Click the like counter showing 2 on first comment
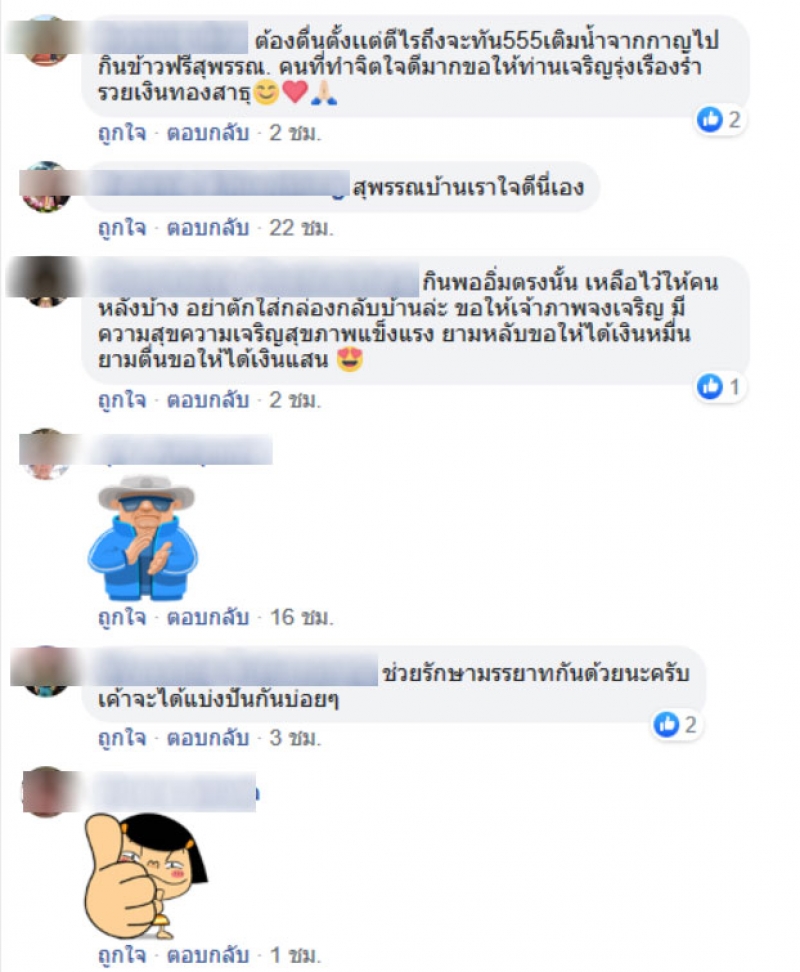Screen dimensions: 800x972 [x=719, y=120]
